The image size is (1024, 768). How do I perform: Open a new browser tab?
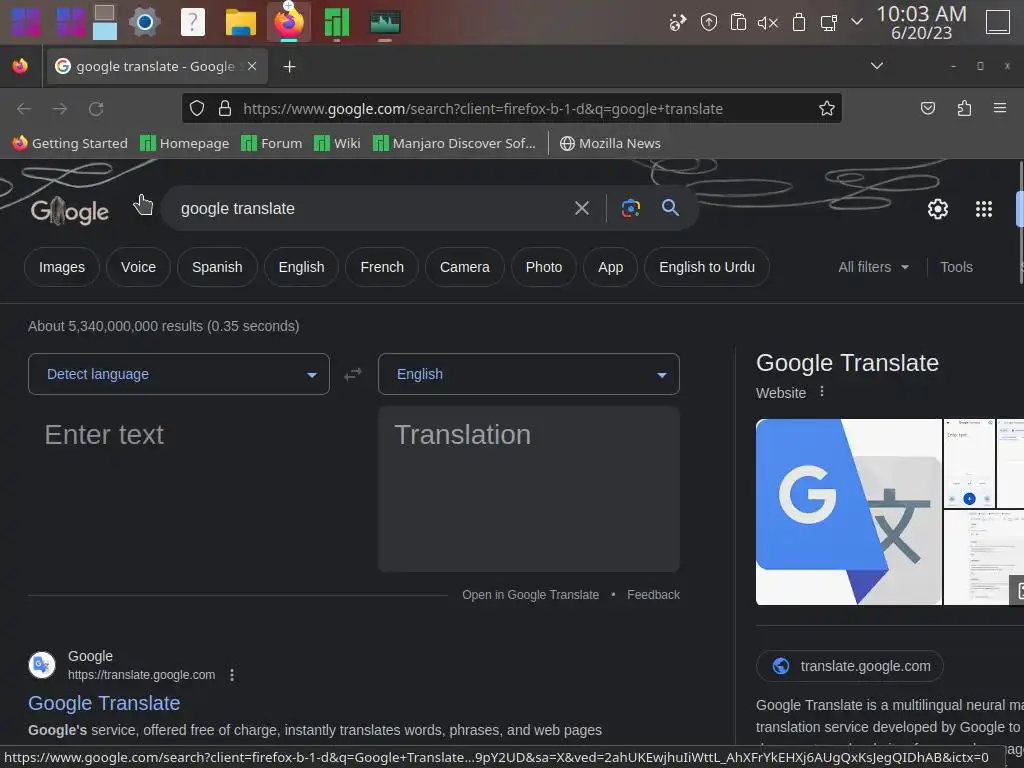[289, 67]
